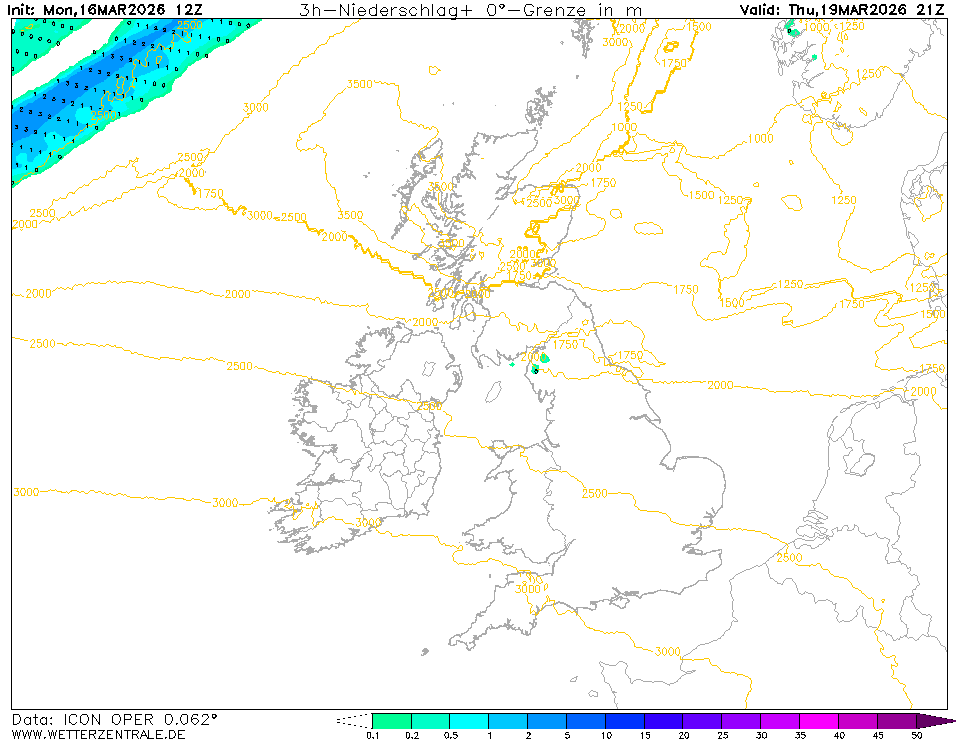This screenshot has width=959, height=741.
Task: Click the purple legend swatch between 45 and 50
Action: [897, 720]
